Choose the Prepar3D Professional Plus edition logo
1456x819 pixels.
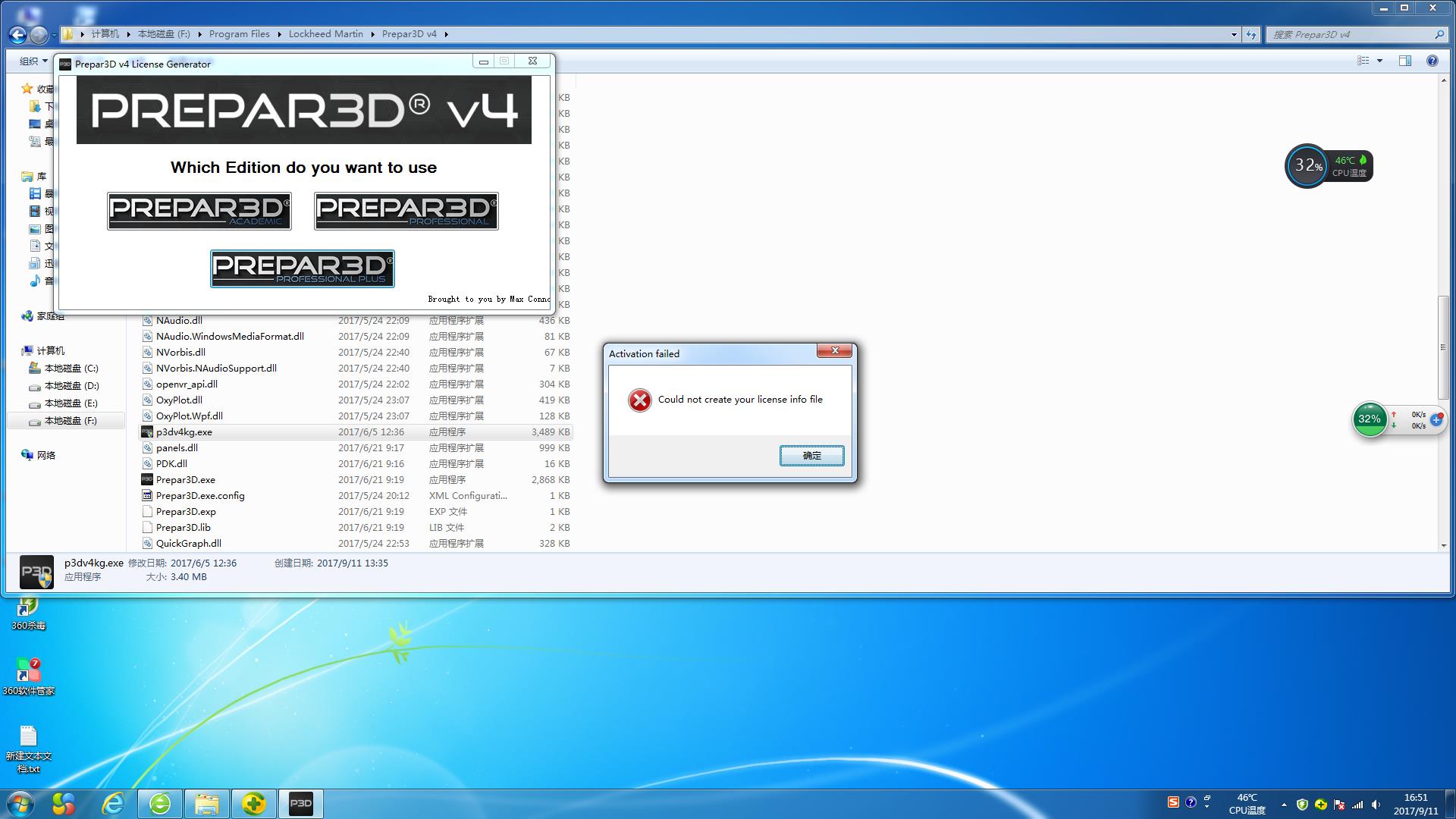(303, 268)
